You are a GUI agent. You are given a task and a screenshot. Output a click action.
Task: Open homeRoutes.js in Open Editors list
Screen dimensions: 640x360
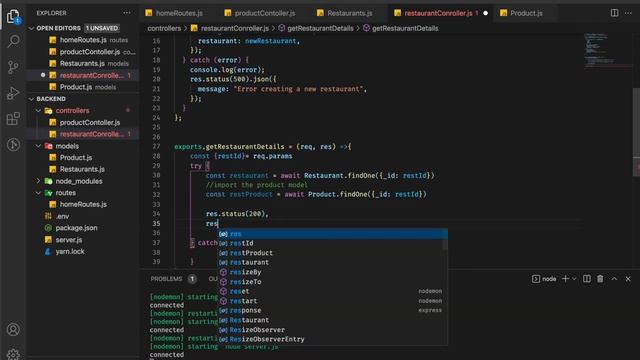(x=83, y=40)
